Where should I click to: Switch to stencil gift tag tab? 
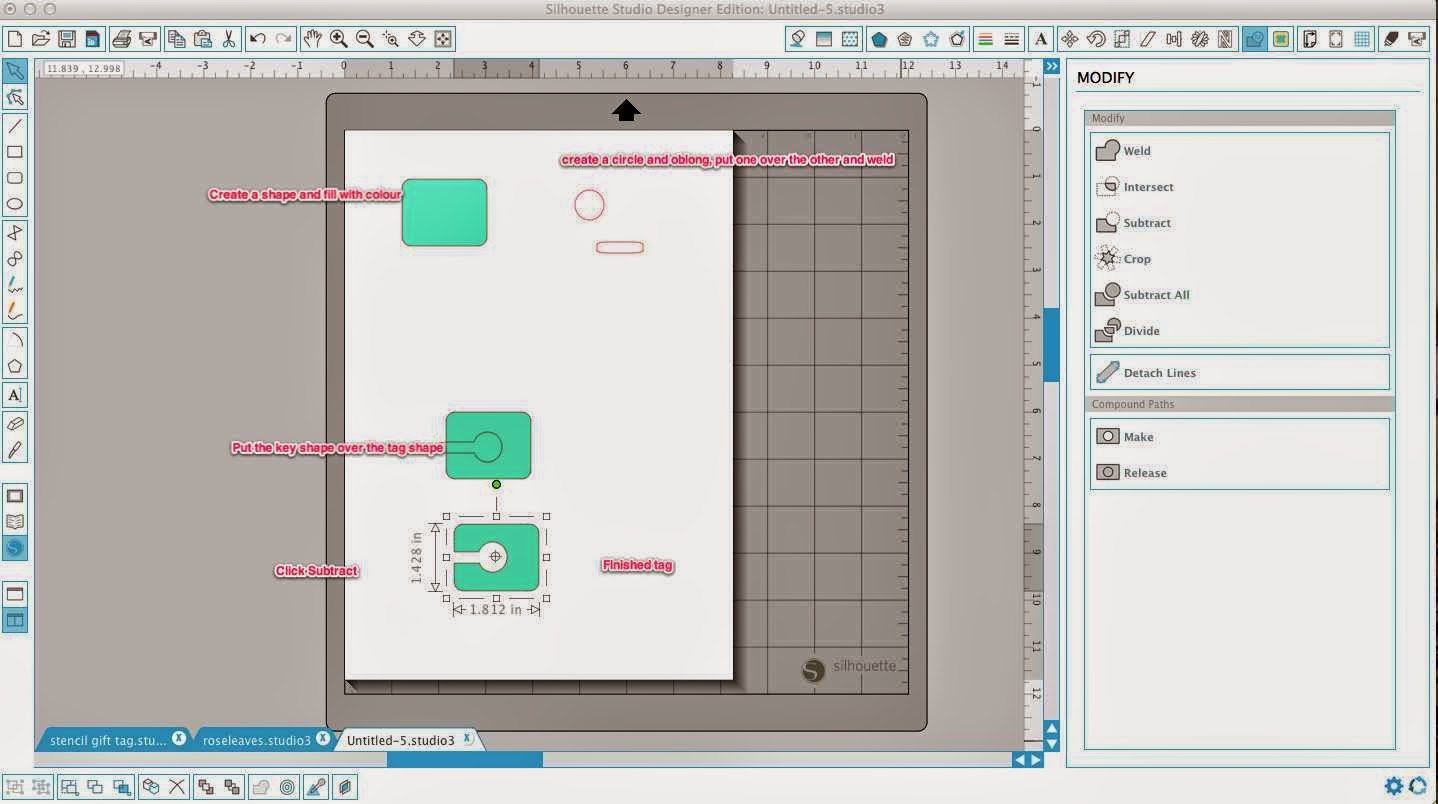(x=108, y=741)
